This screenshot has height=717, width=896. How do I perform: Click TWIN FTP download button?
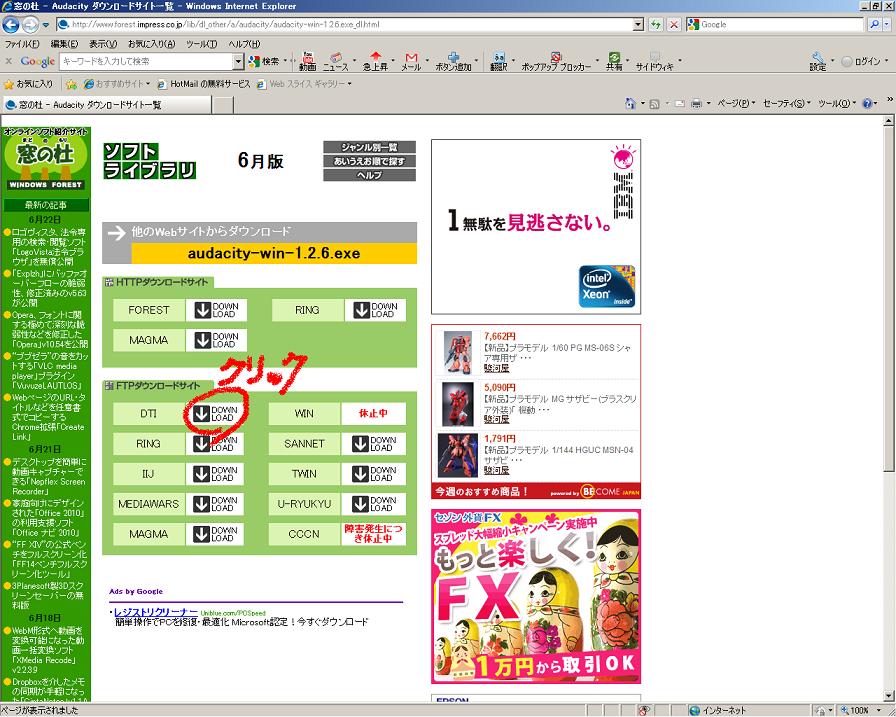(x=374, y=474)
